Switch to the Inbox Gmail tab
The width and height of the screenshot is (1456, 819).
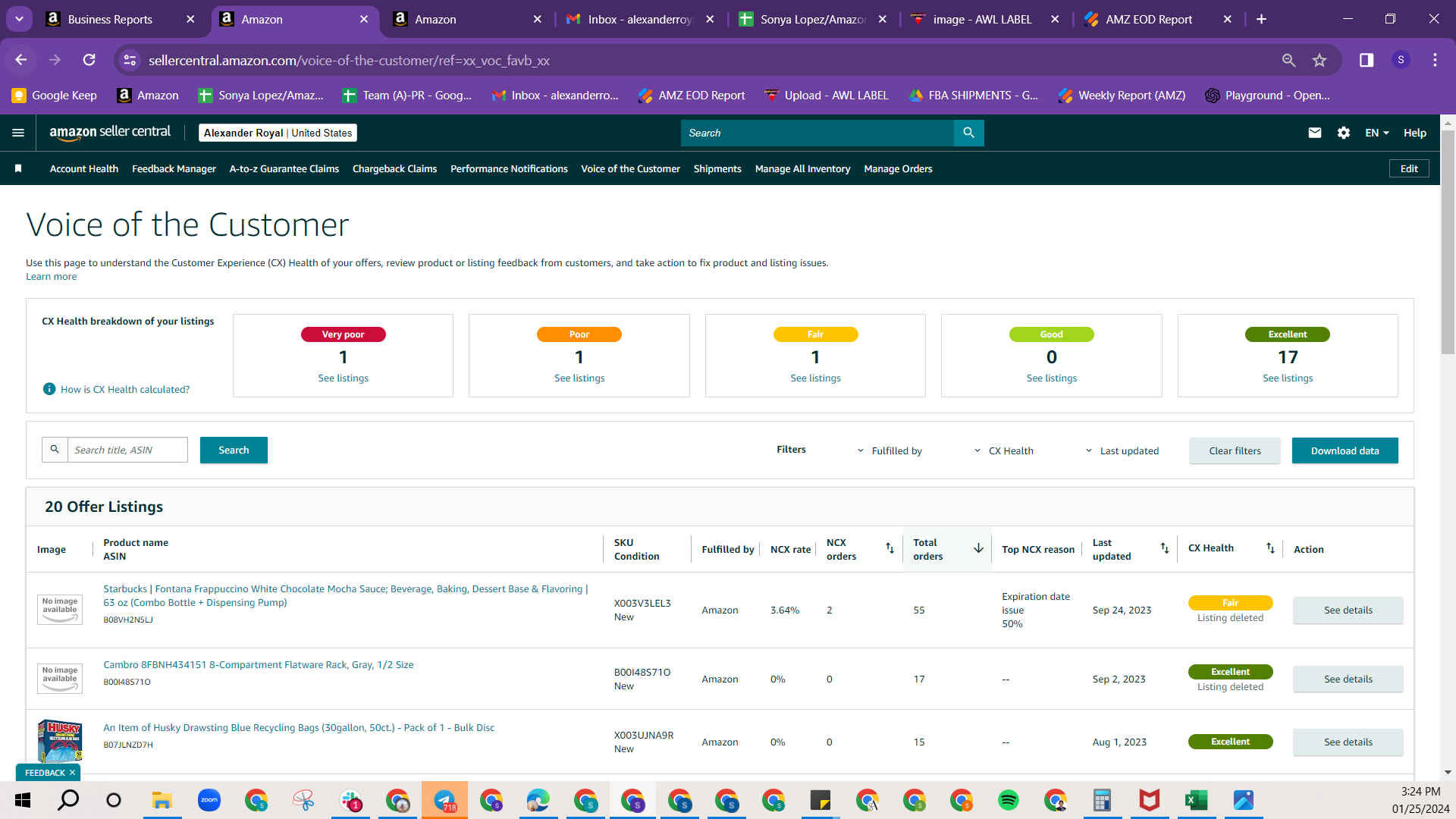(641, 19)
